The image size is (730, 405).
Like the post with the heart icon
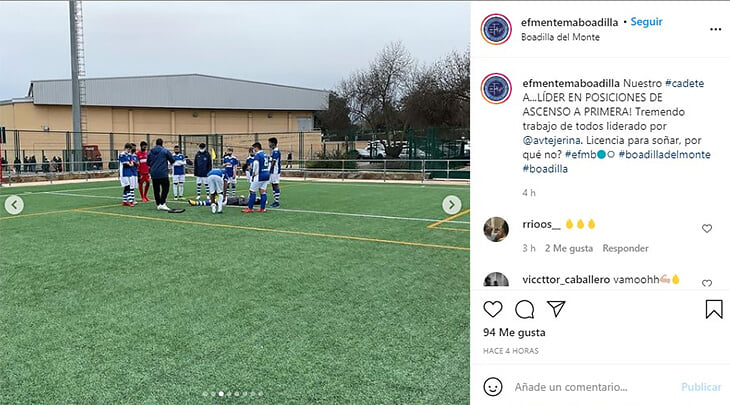pos(493,309)
